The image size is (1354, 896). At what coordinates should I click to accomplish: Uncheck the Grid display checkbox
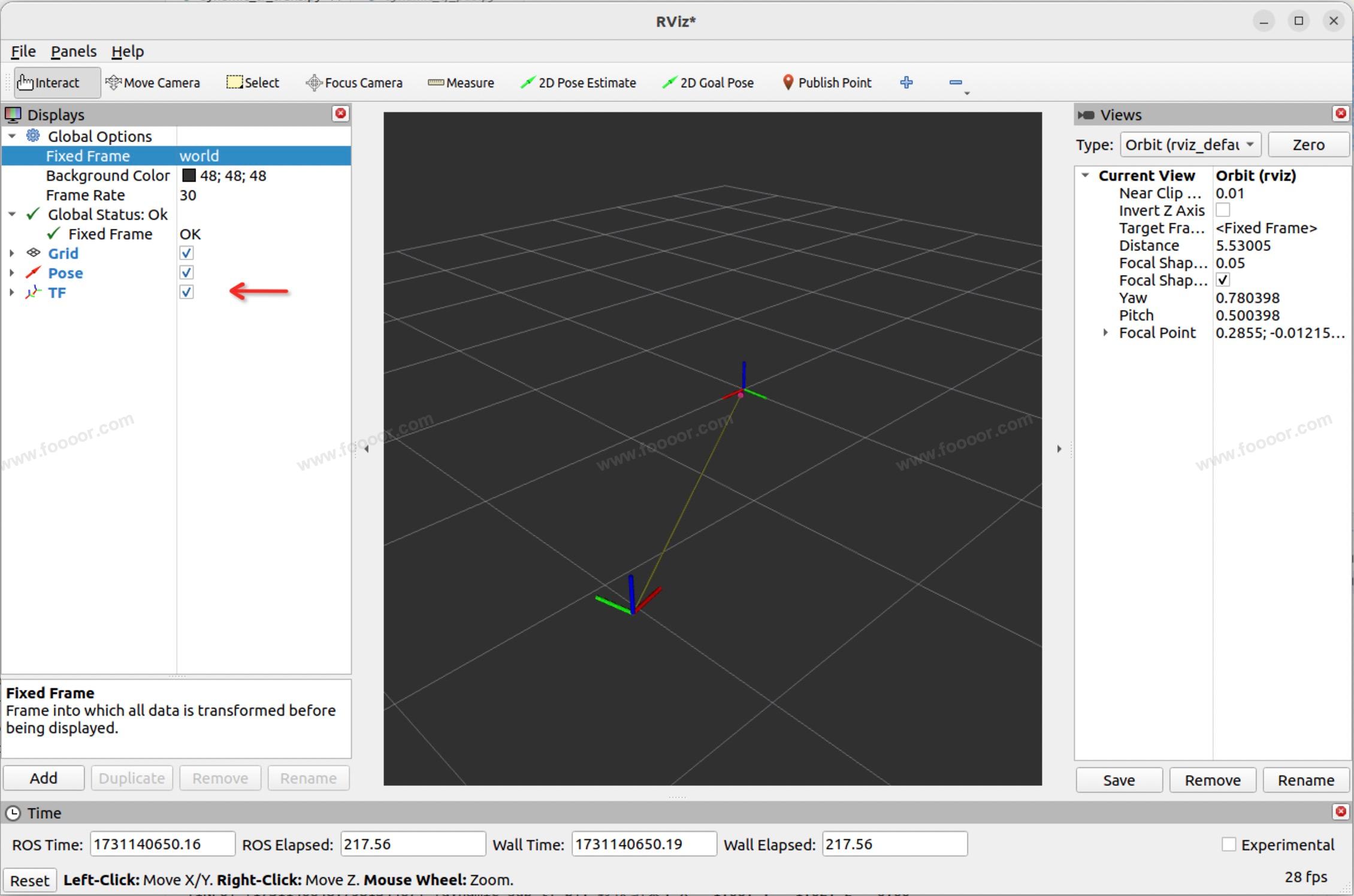tap(186, 253)
